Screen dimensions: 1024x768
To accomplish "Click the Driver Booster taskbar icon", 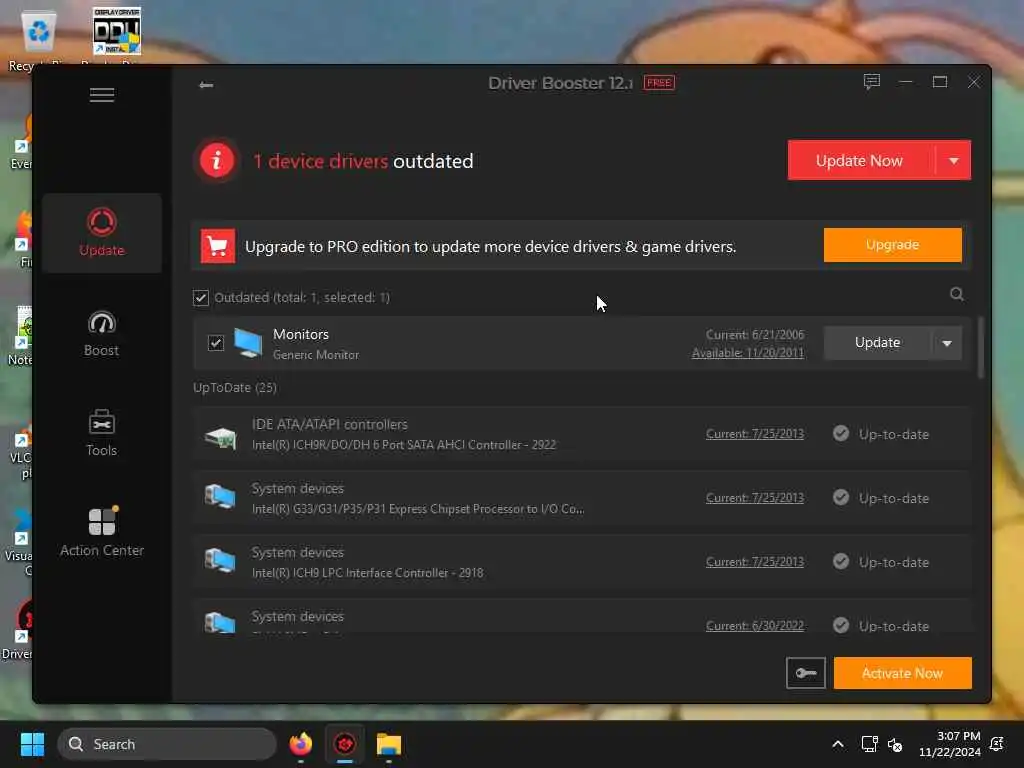I will click(x=345, y=744).
